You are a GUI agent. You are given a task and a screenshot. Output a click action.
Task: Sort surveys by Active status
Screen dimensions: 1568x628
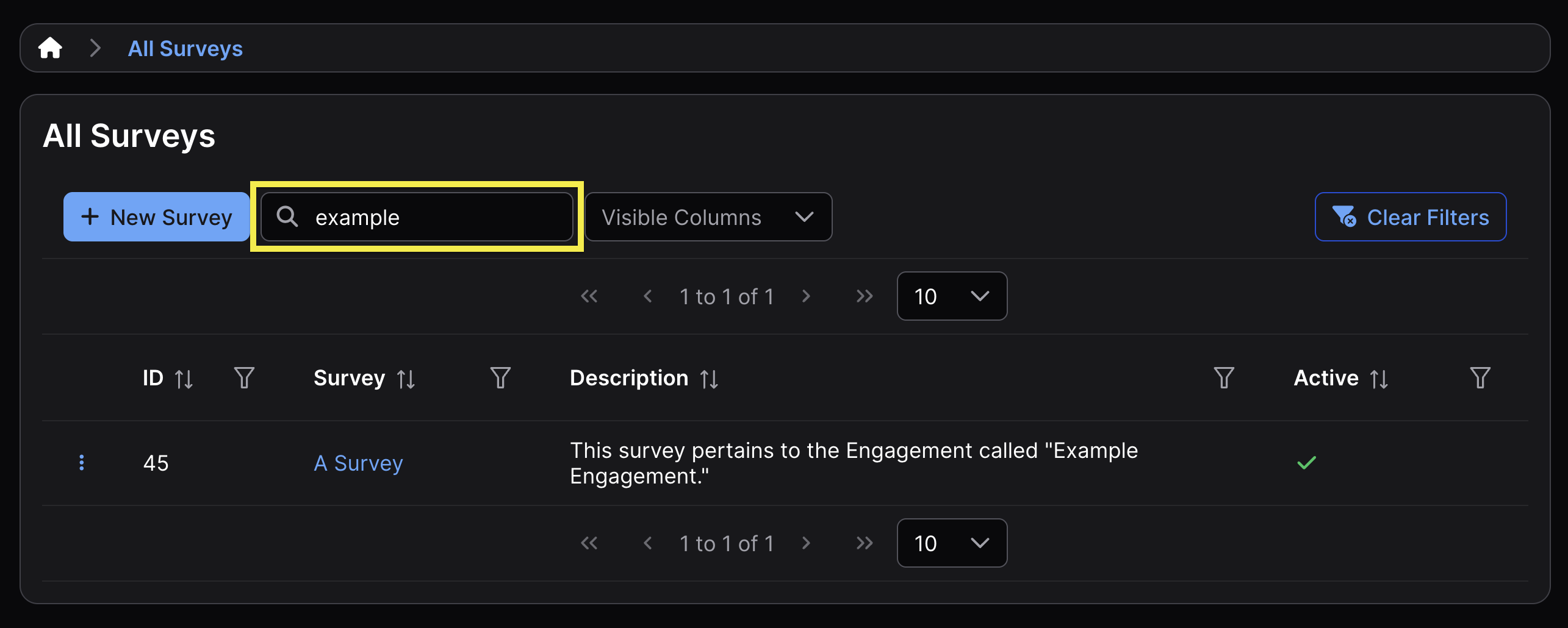(1379, 379)
